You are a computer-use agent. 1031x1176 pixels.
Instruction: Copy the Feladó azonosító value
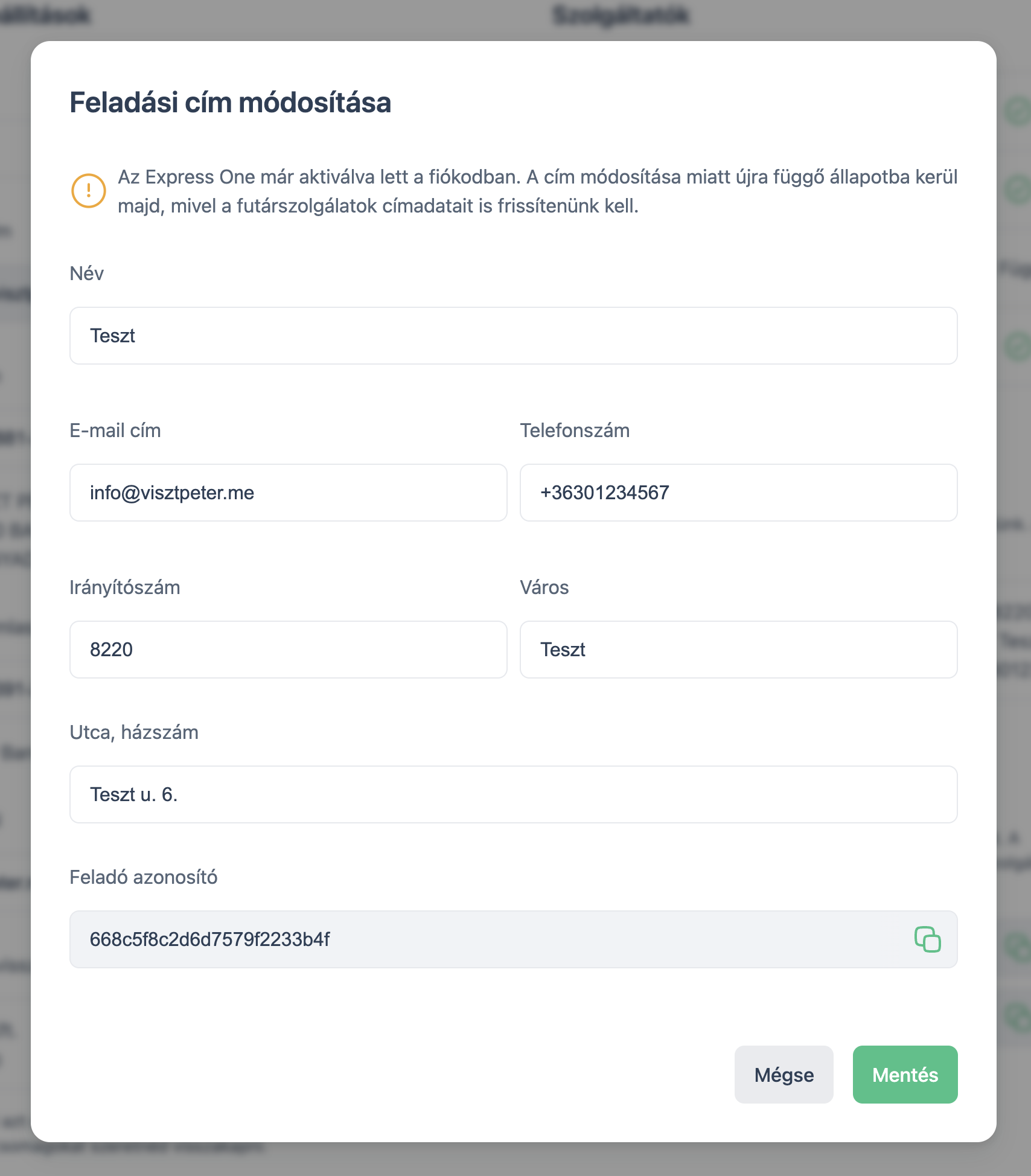coord(927,939)
